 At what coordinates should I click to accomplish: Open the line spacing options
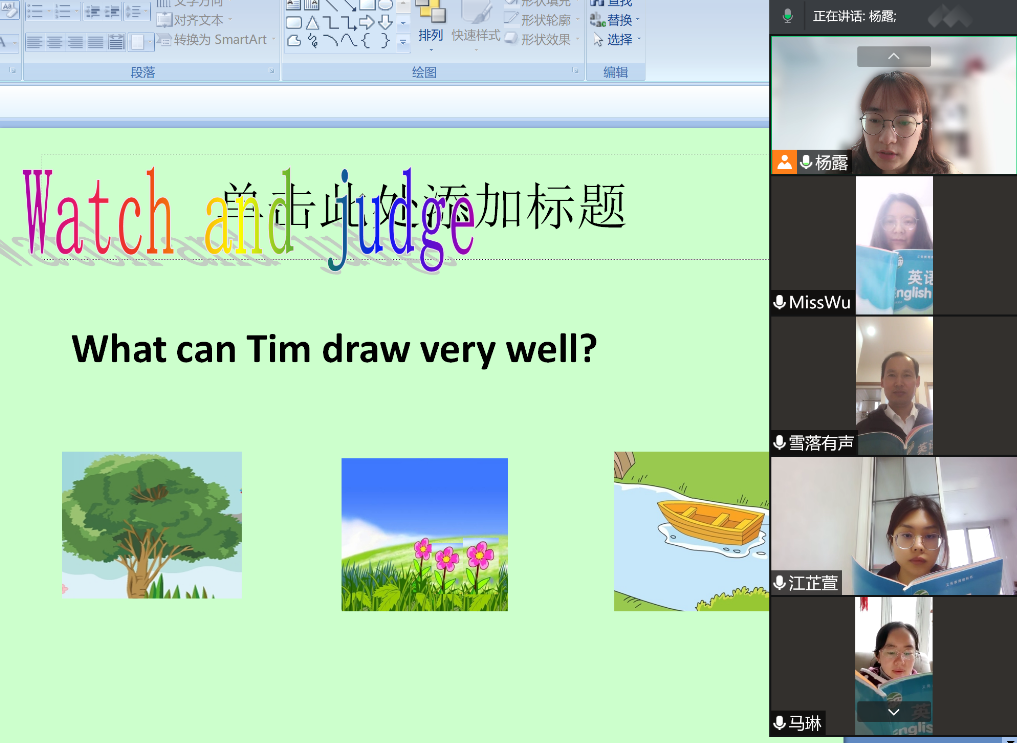(134, 11)
